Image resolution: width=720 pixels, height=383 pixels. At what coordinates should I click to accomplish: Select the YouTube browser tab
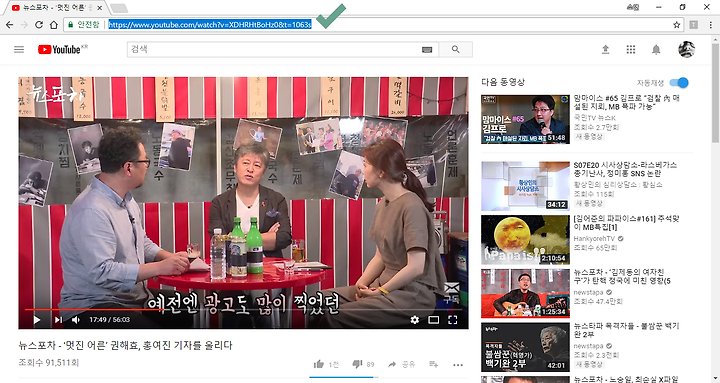coord(54,8)
